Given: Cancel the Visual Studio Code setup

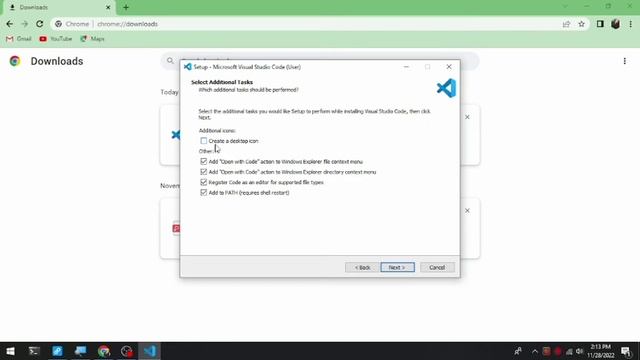Looking at the screenshot, I should pos(437,267).
